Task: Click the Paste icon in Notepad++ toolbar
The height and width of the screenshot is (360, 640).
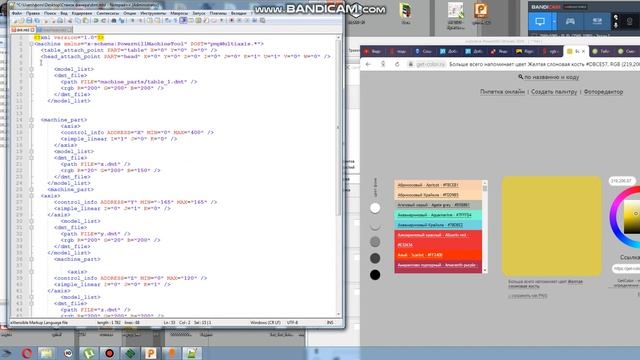Action: pyautogui.click(x=85, y=20)
